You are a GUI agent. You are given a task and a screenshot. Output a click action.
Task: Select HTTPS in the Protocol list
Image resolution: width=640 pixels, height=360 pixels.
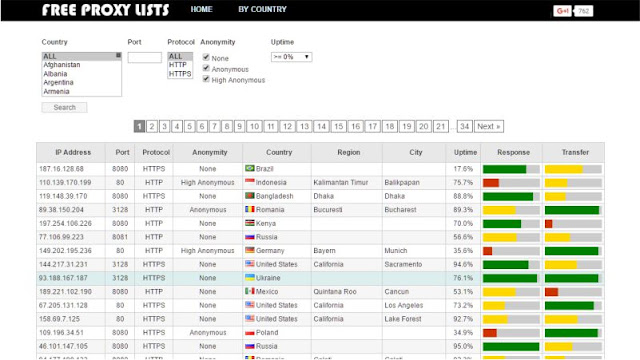coord(180,74)
